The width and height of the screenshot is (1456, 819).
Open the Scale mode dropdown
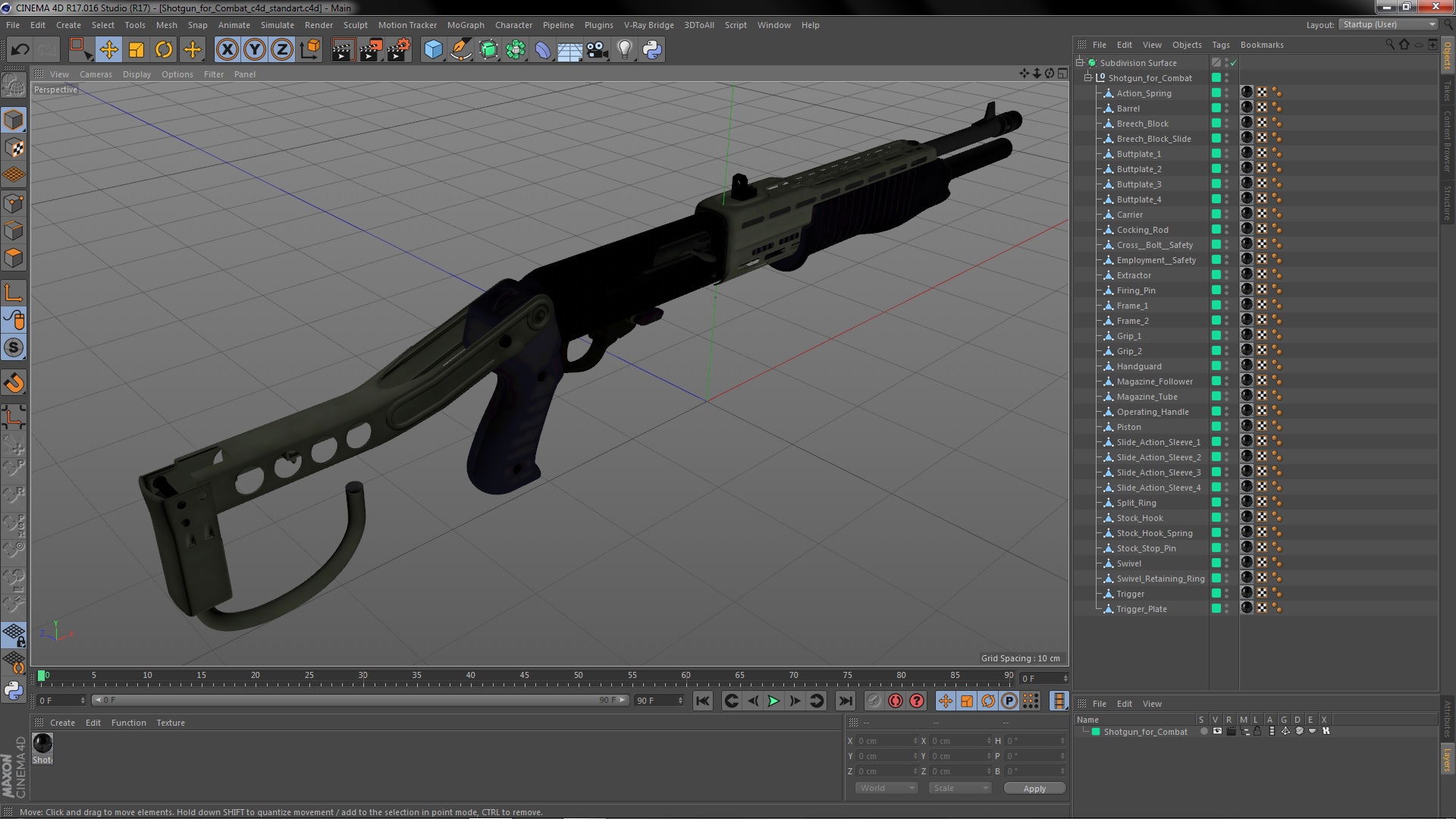coord(960,789)
